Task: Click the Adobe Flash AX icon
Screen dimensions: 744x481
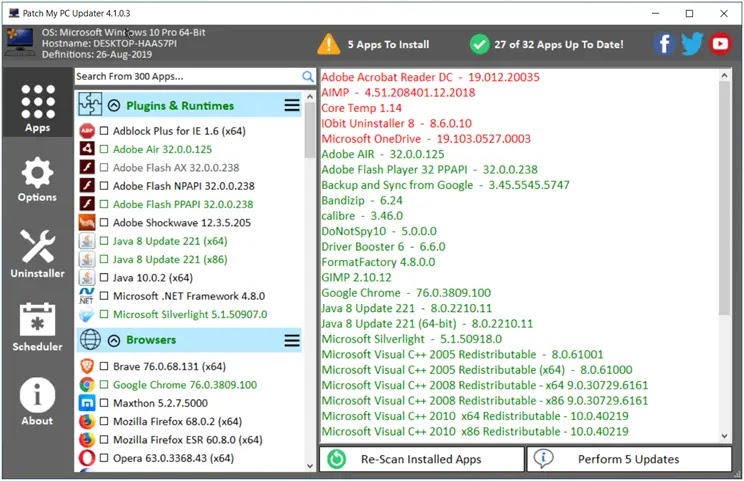Action: pyautogui.click(x=87, y=167)
